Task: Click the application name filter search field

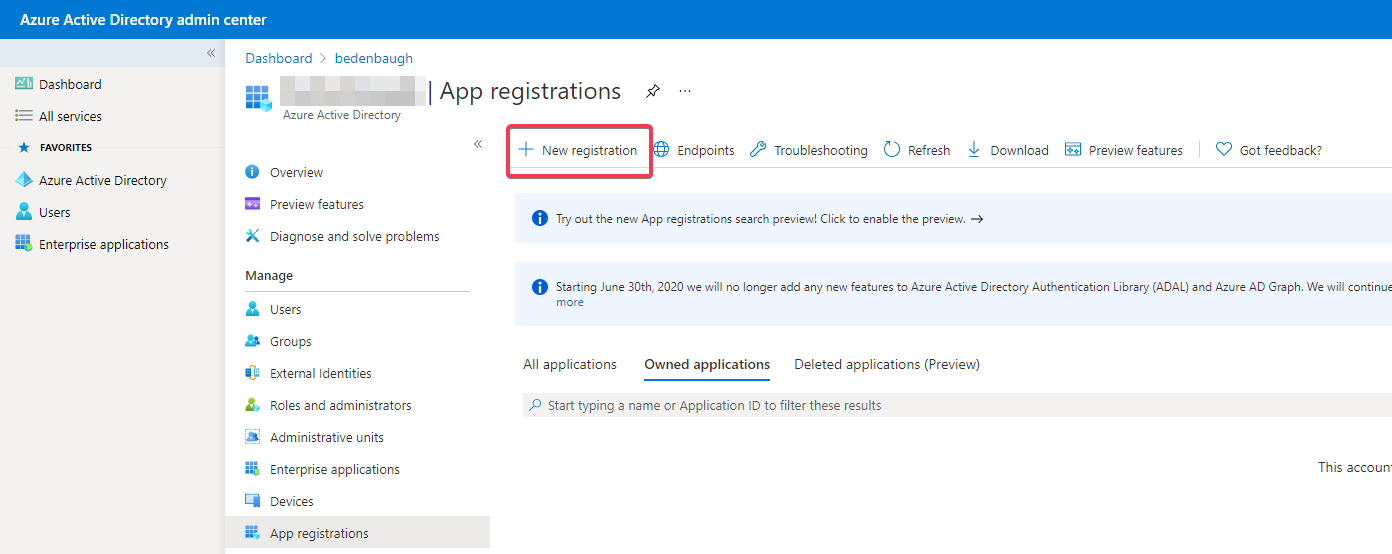Action: pos(957,405)
